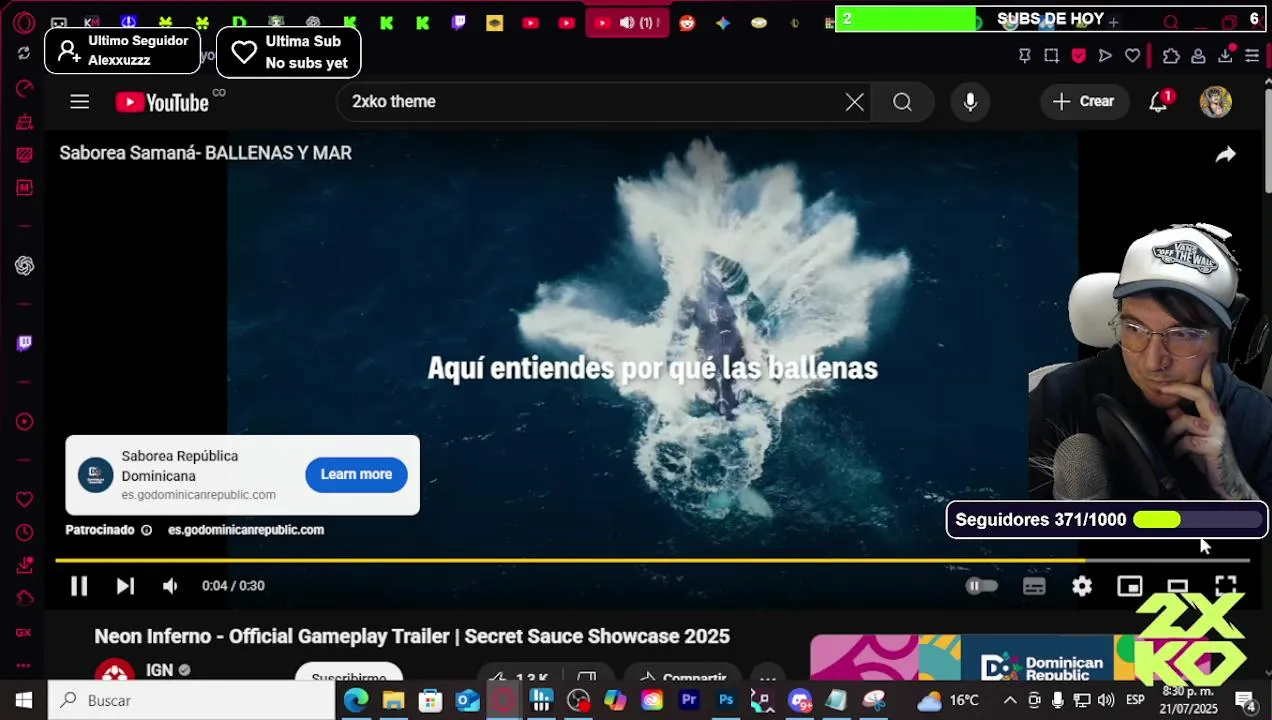Click the taskbar Buscar search box
This screenshot has width=1272, height=720.
point(191,701)
